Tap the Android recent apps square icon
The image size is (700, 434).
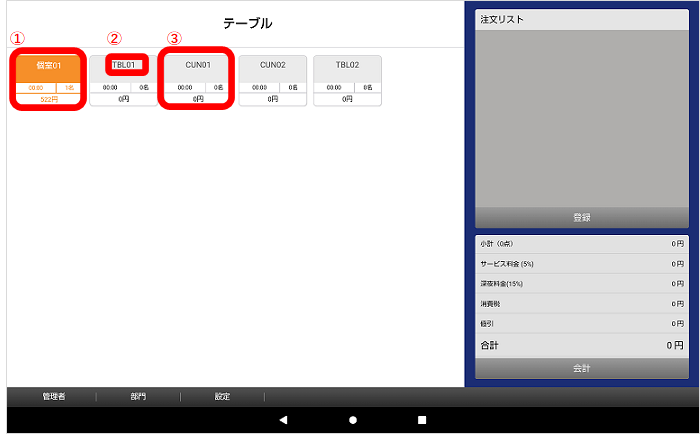[421, 420]
